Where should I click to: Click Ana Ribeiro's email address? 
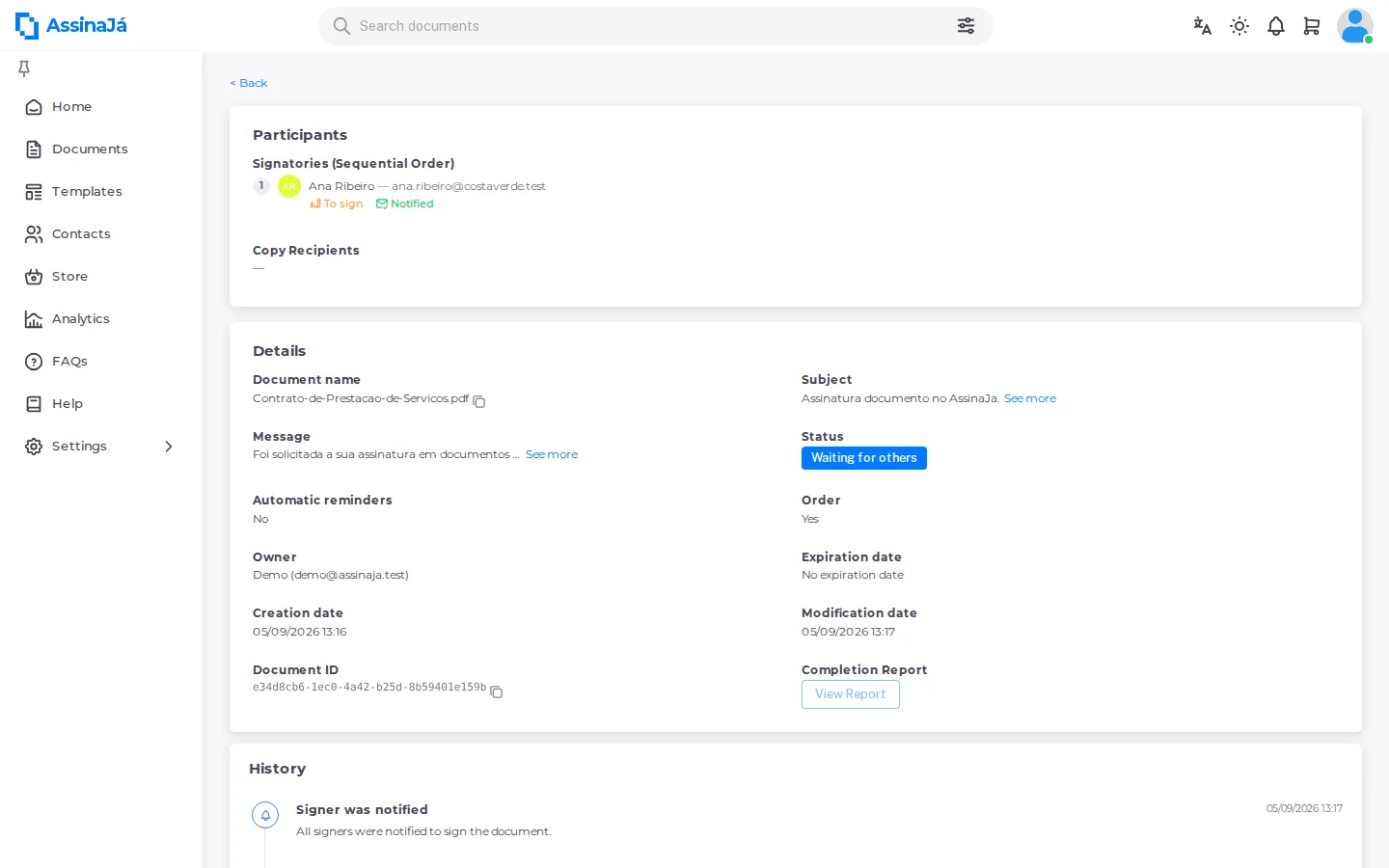coord(469,186)
